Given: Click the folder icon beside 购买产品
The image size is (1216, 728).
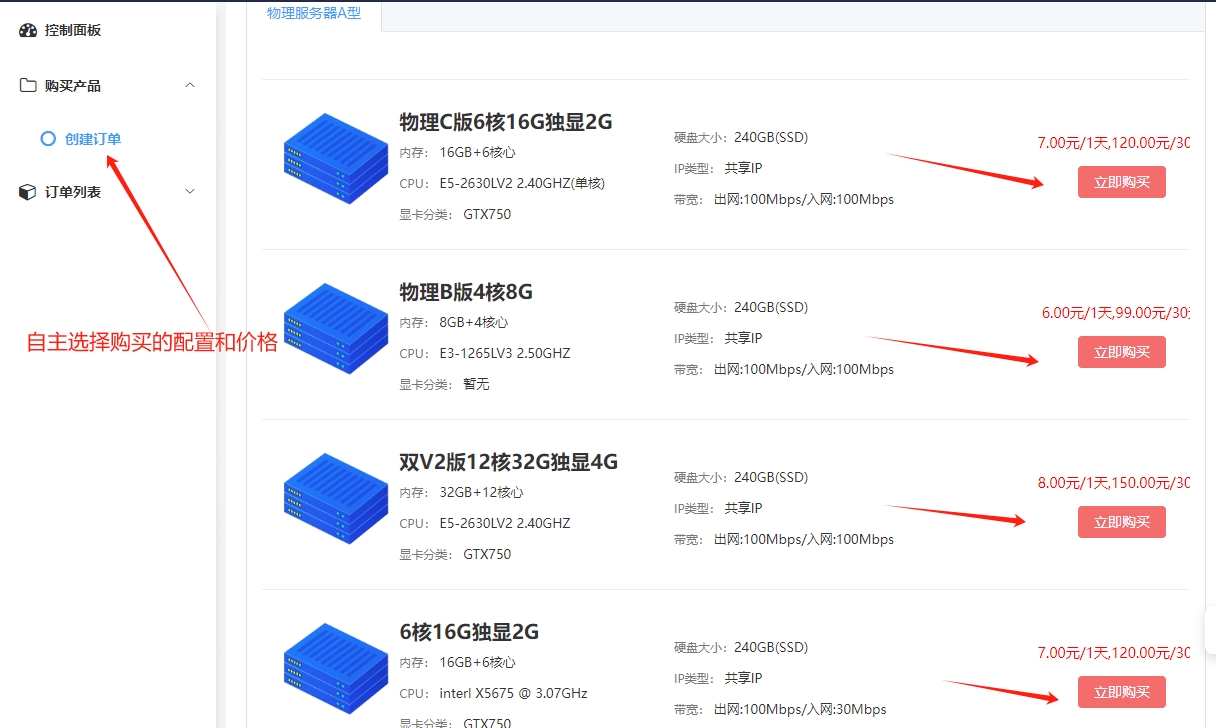Looking at the screenshot, I should pos(28,86).
